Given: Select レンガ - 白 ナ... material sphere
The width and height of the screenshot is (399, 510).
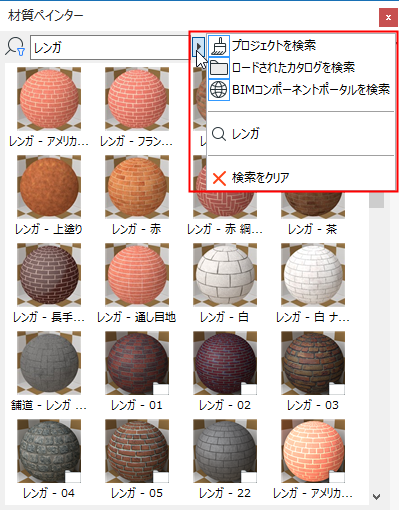Looking at the screenshot, I should pos(313,275).
